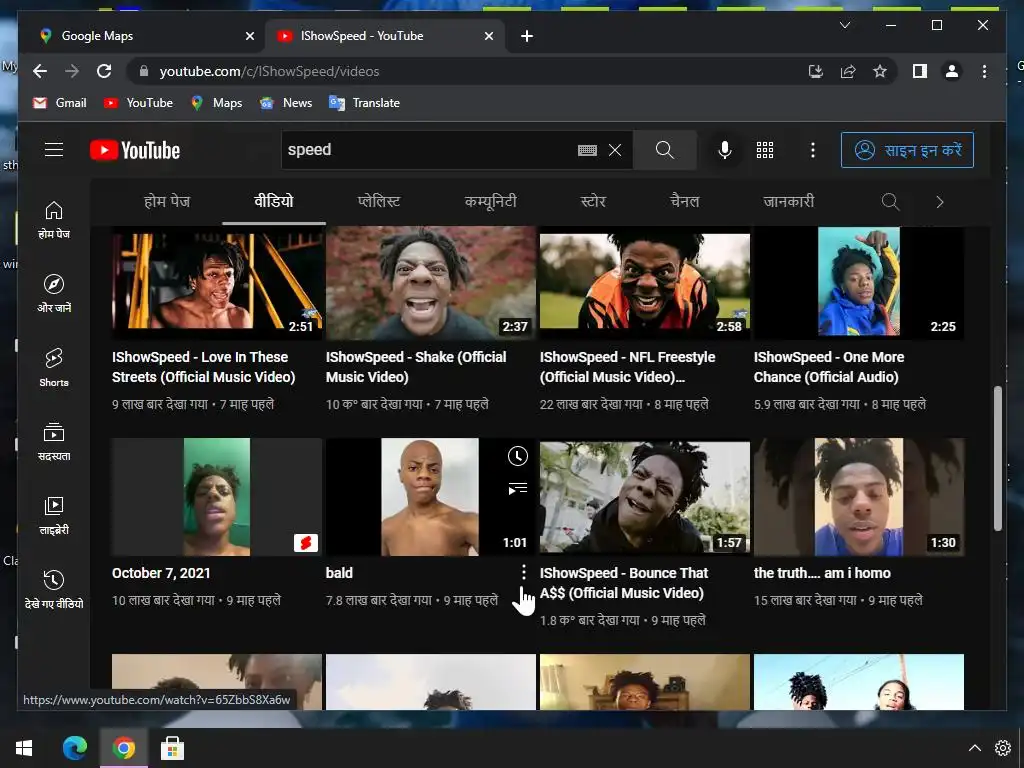Viewport: 1024px width, 768px height.
Task: Toggle the Chrome side panel icon
Action: click(x=920, y=71)
